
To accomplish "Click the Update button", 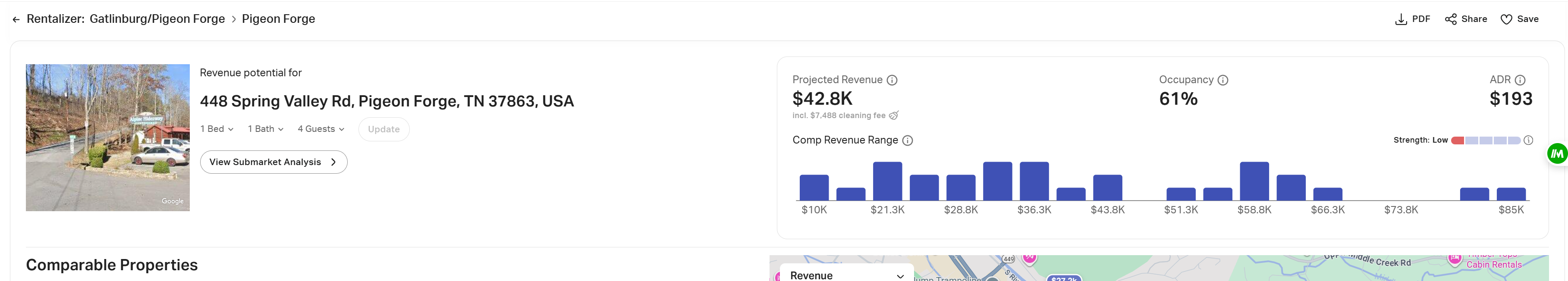I will [383, 129].
